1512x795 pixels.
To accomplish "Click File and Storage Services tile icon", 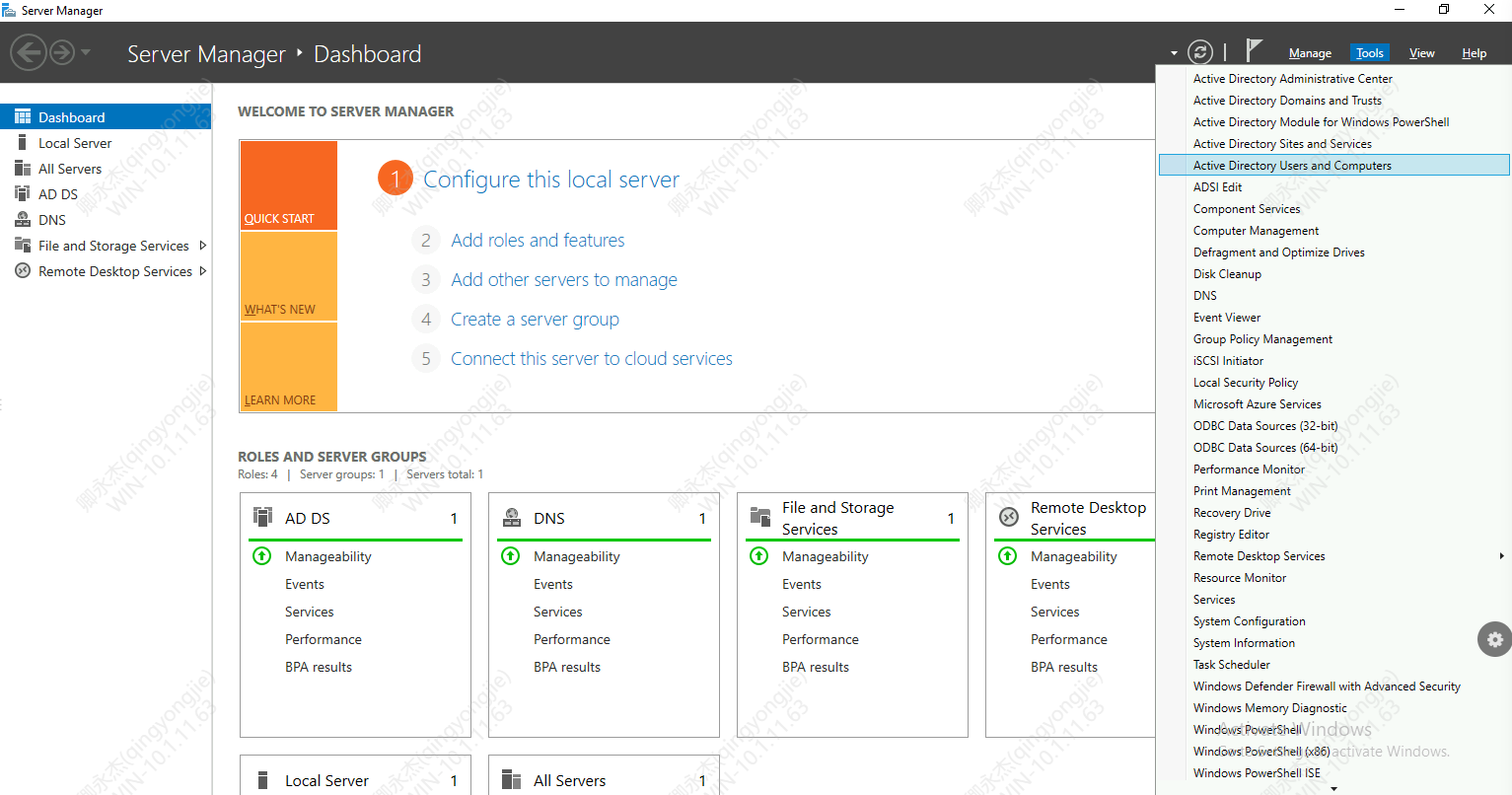I will click(760, 517).
